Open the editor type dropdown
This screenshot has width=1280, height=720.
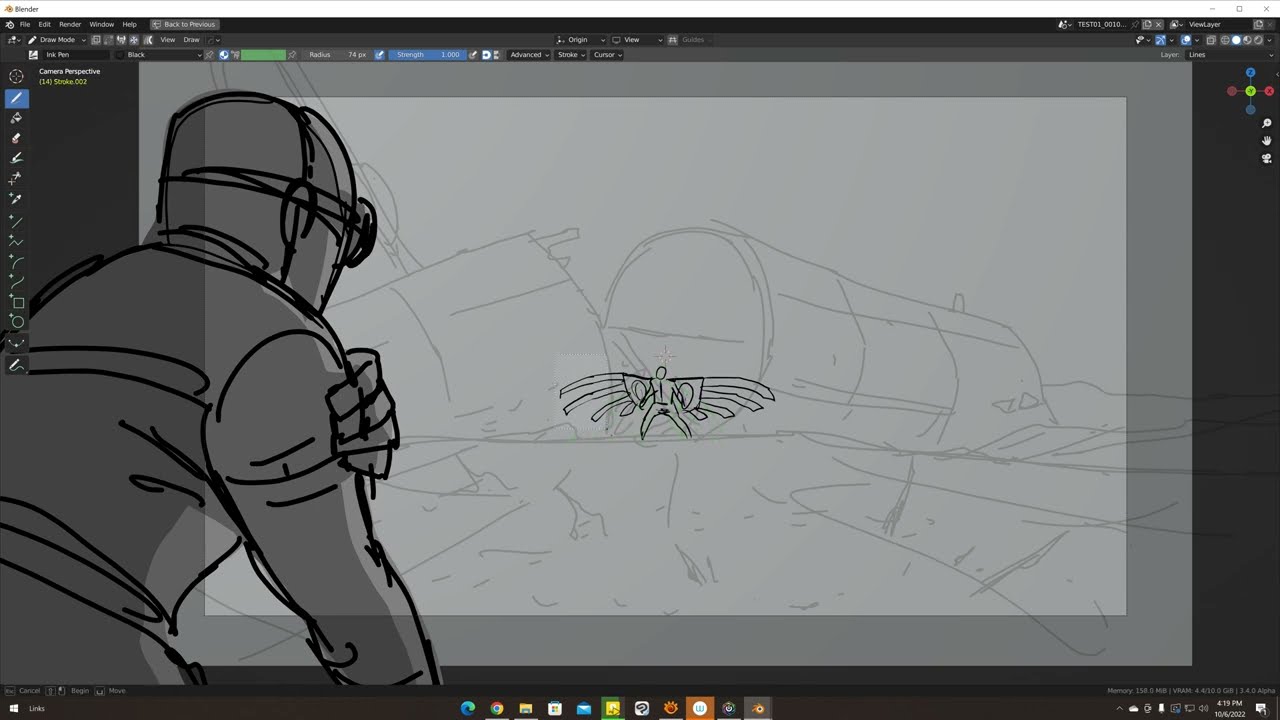pyautogui.click(x=13, y=40)
